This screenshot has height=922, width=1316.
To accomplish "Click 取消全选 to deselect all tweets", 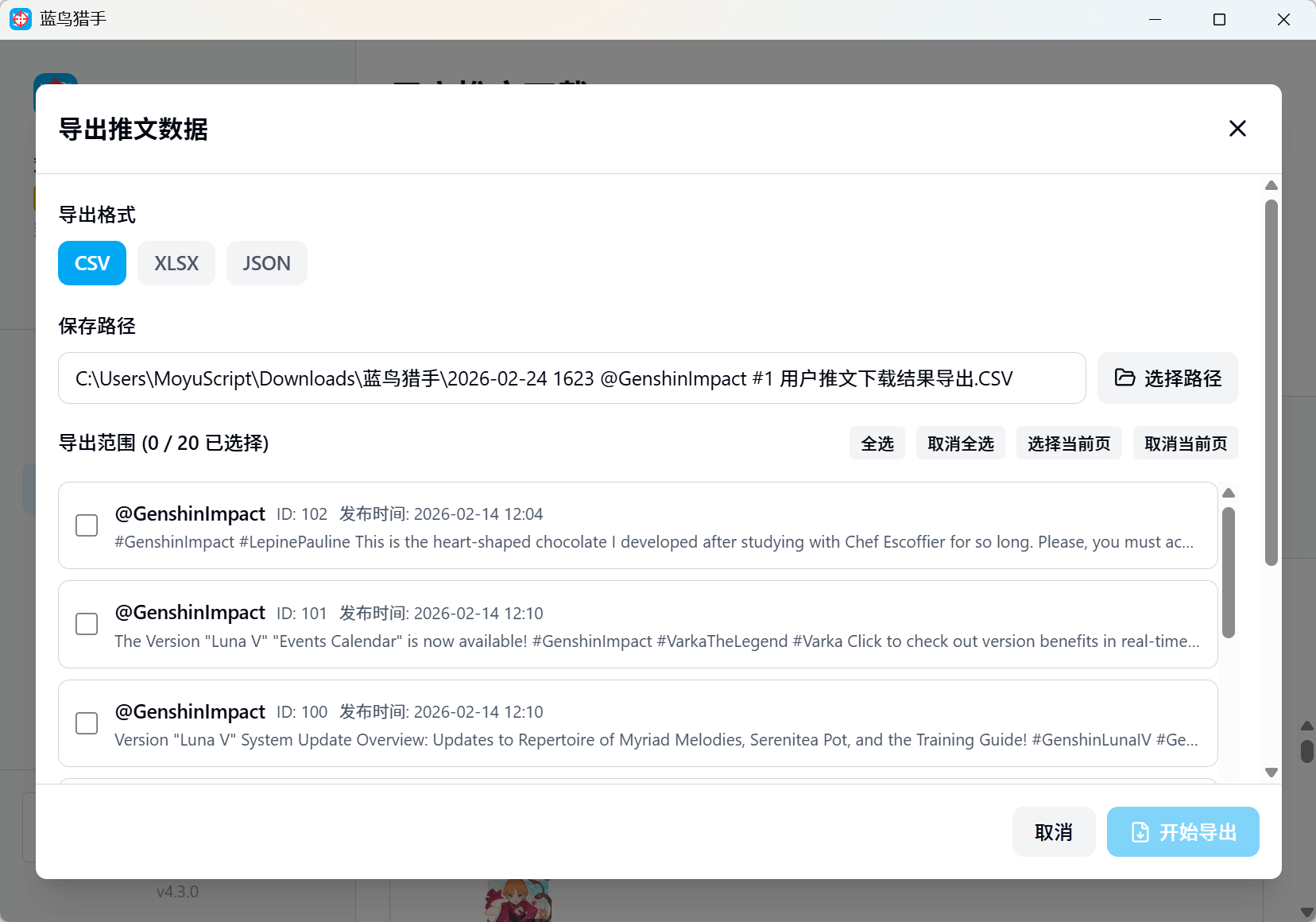I will coord(960,444).
